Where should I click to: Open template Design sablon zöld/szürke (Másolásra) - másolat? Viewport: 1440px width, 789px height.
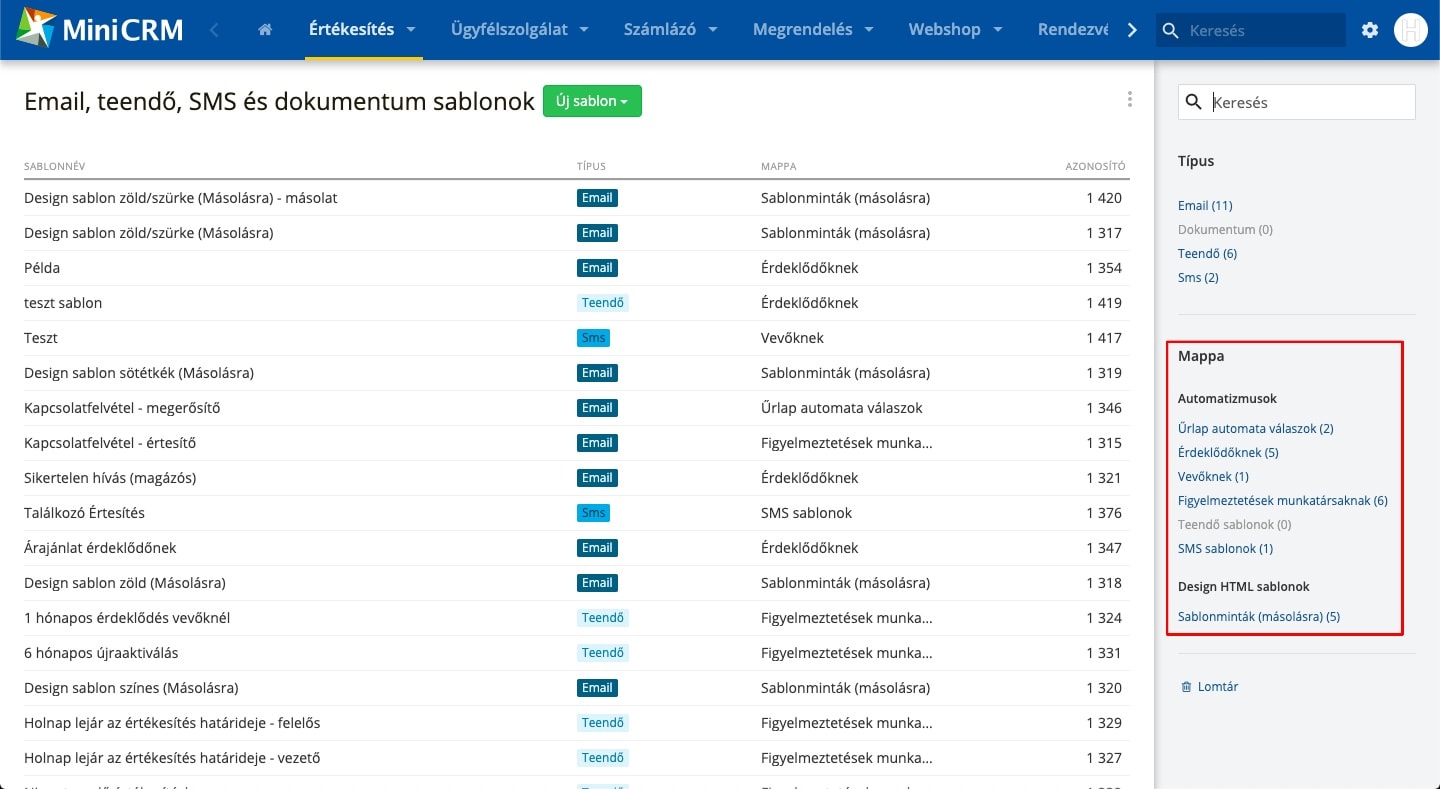click(x=181, y=198)
